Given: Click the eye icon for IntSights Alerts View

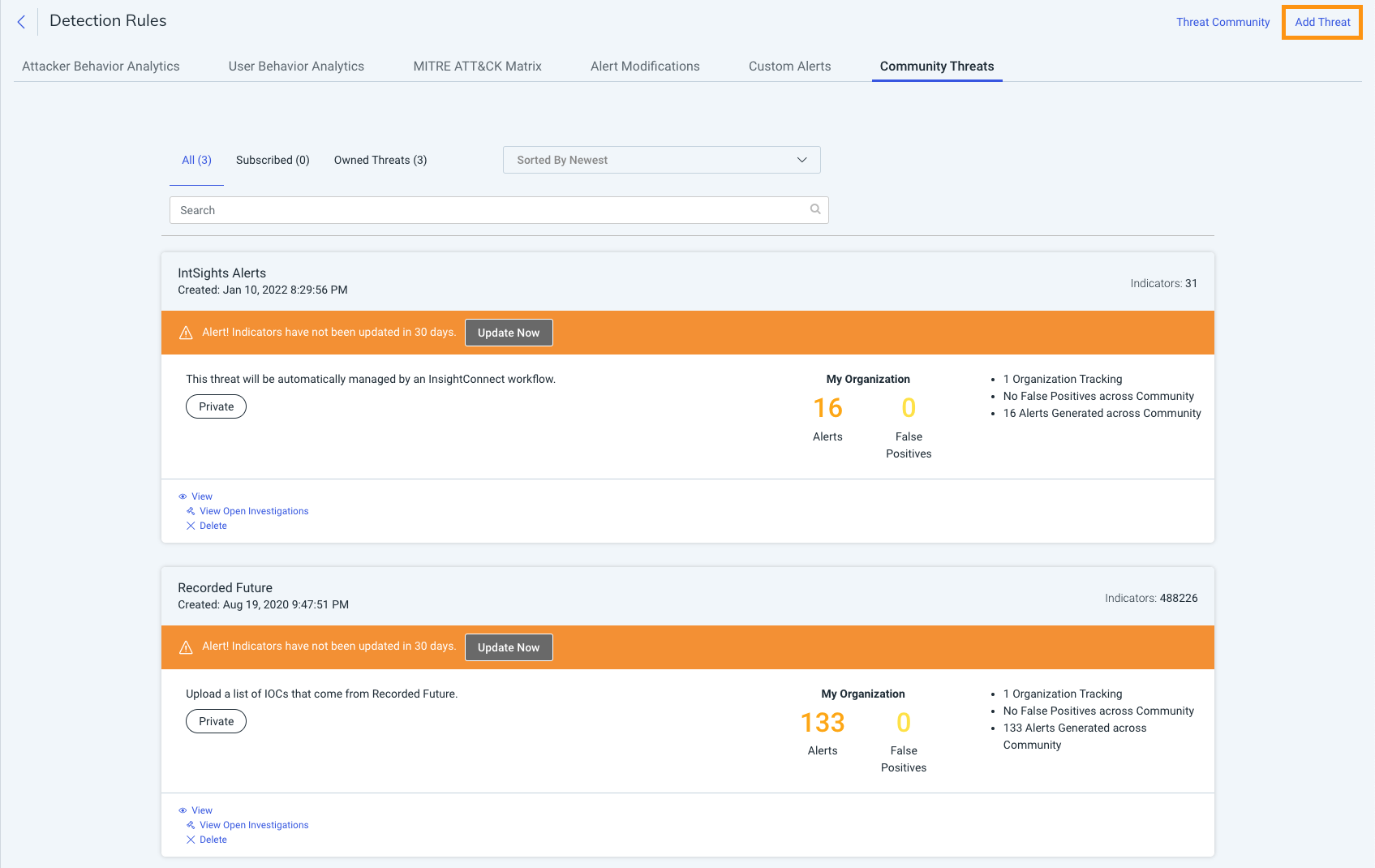Looking at the screenshot, I should pyautogui.click(x=183, y=496).
